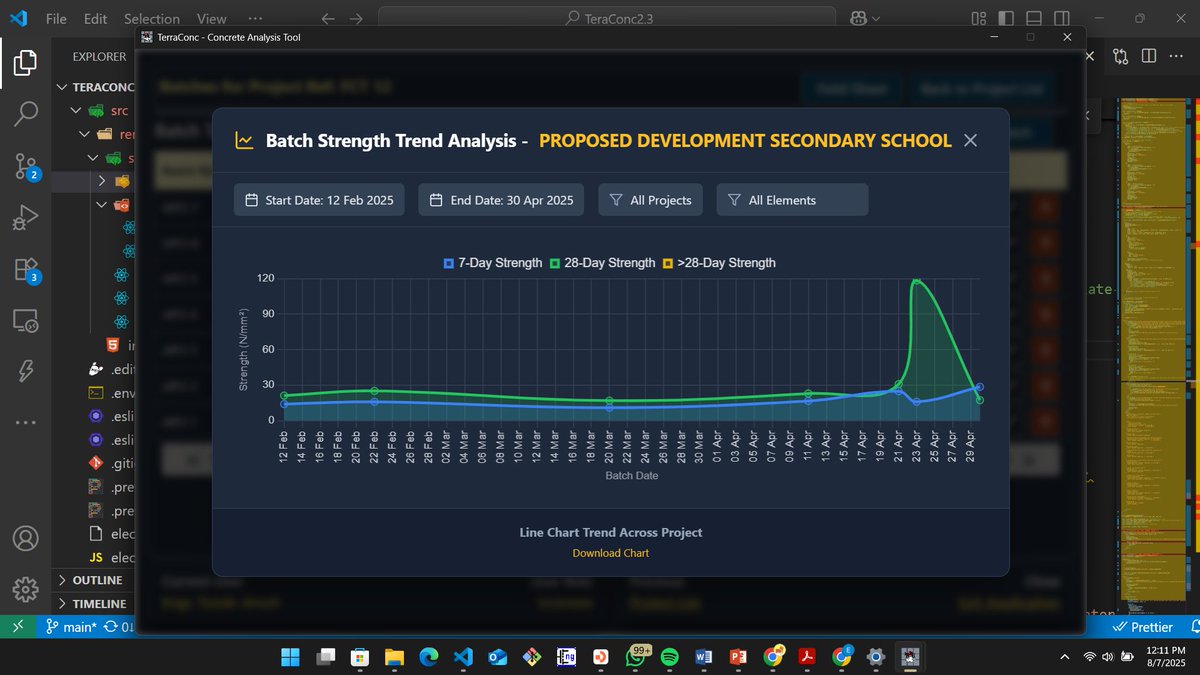
Task: Open Extensions view in activity bar
Action: pos(25,270)
